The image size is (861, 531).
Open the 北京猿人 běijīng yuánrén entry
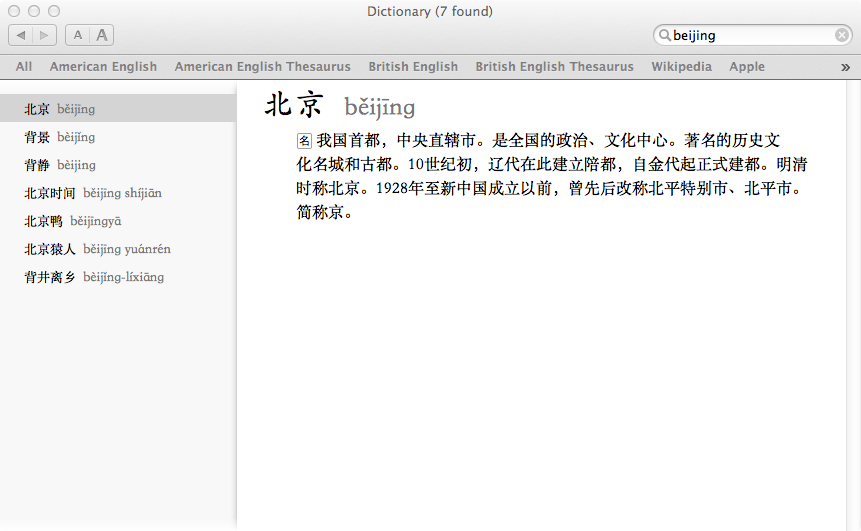pos(118,249)
